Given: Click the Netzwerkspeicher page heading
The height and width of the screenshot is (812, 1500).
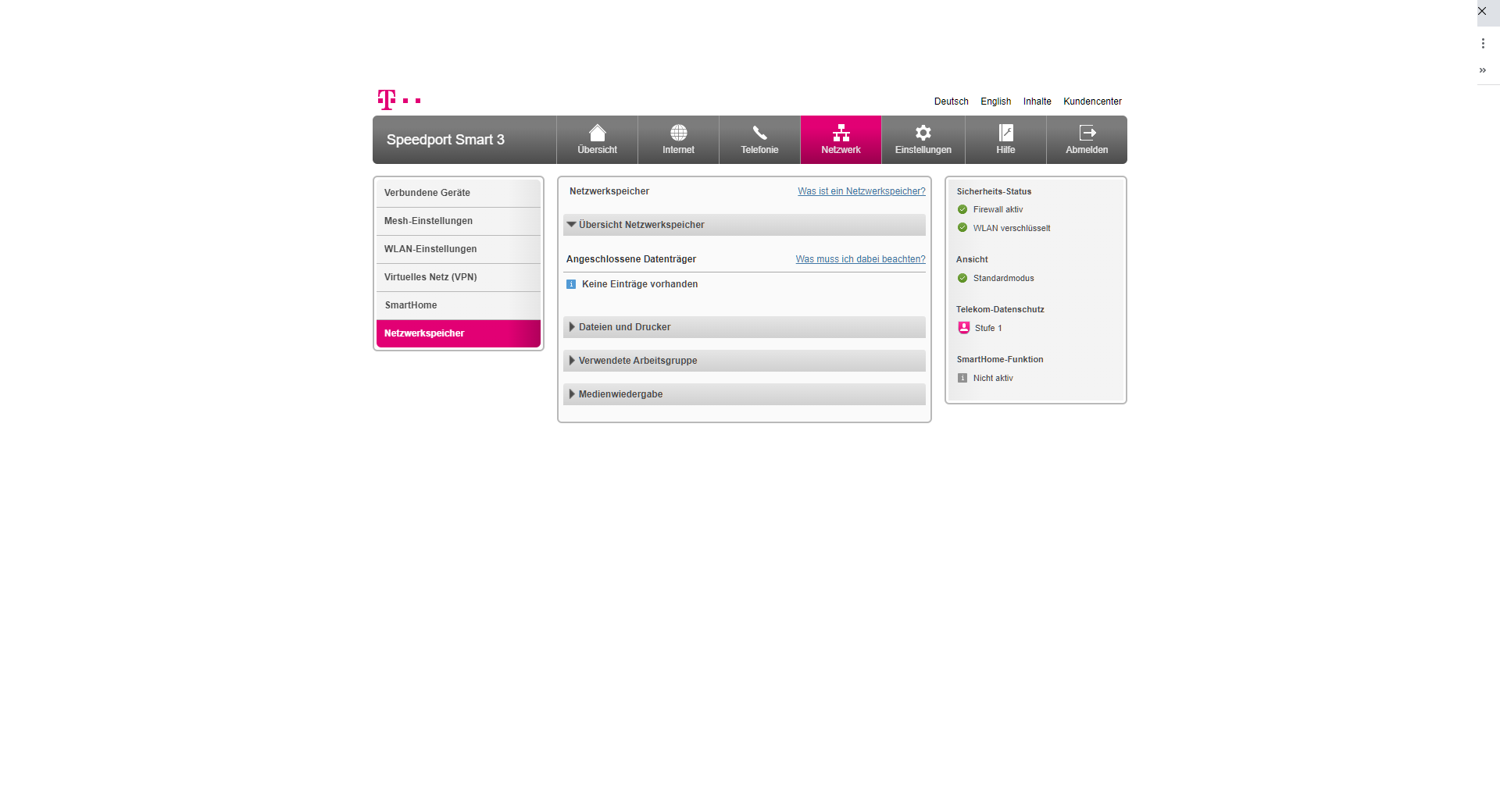Looking at the screenshot, I should [609, 191].
